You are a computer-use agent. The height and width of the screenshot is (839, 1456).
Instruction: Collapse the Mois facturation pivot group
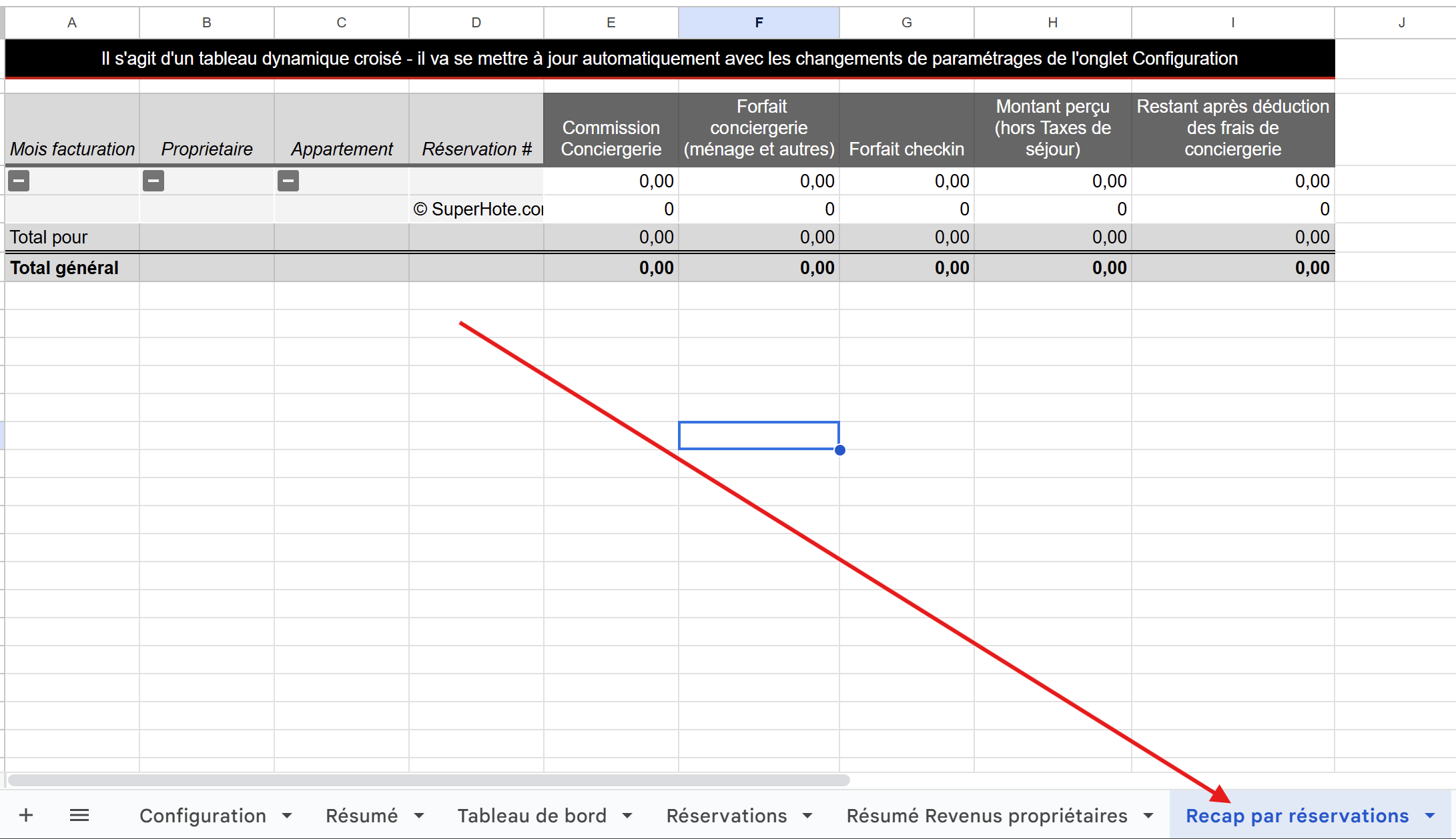[x=19, y=181]
